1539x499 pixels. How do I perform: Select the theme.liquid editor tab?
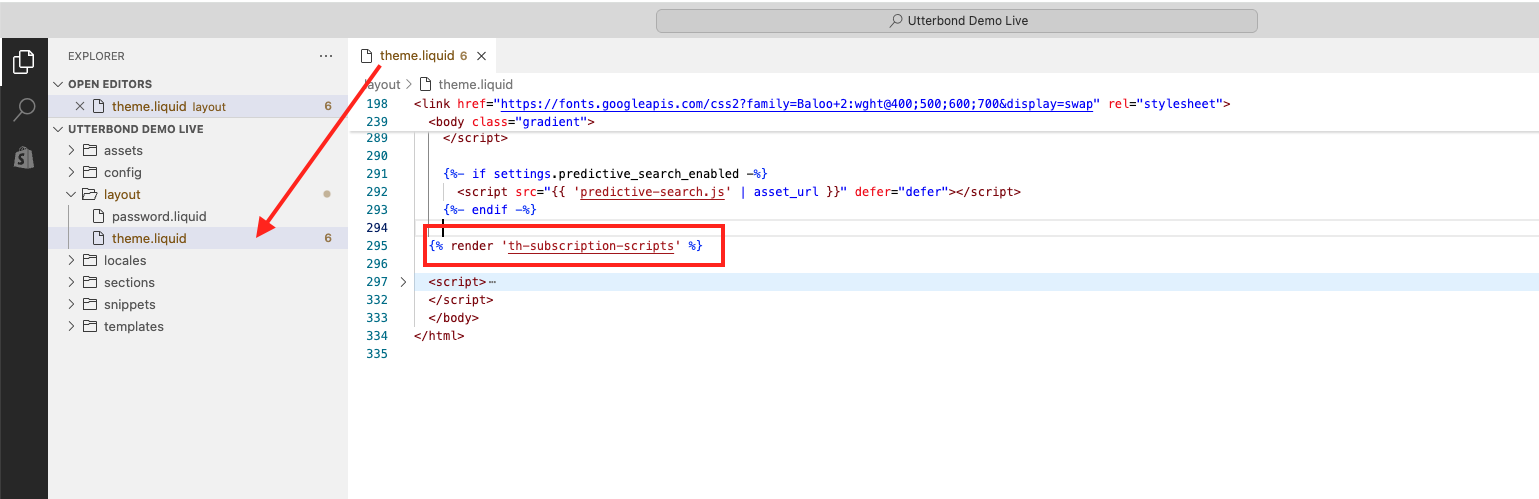tap(421, 56)
